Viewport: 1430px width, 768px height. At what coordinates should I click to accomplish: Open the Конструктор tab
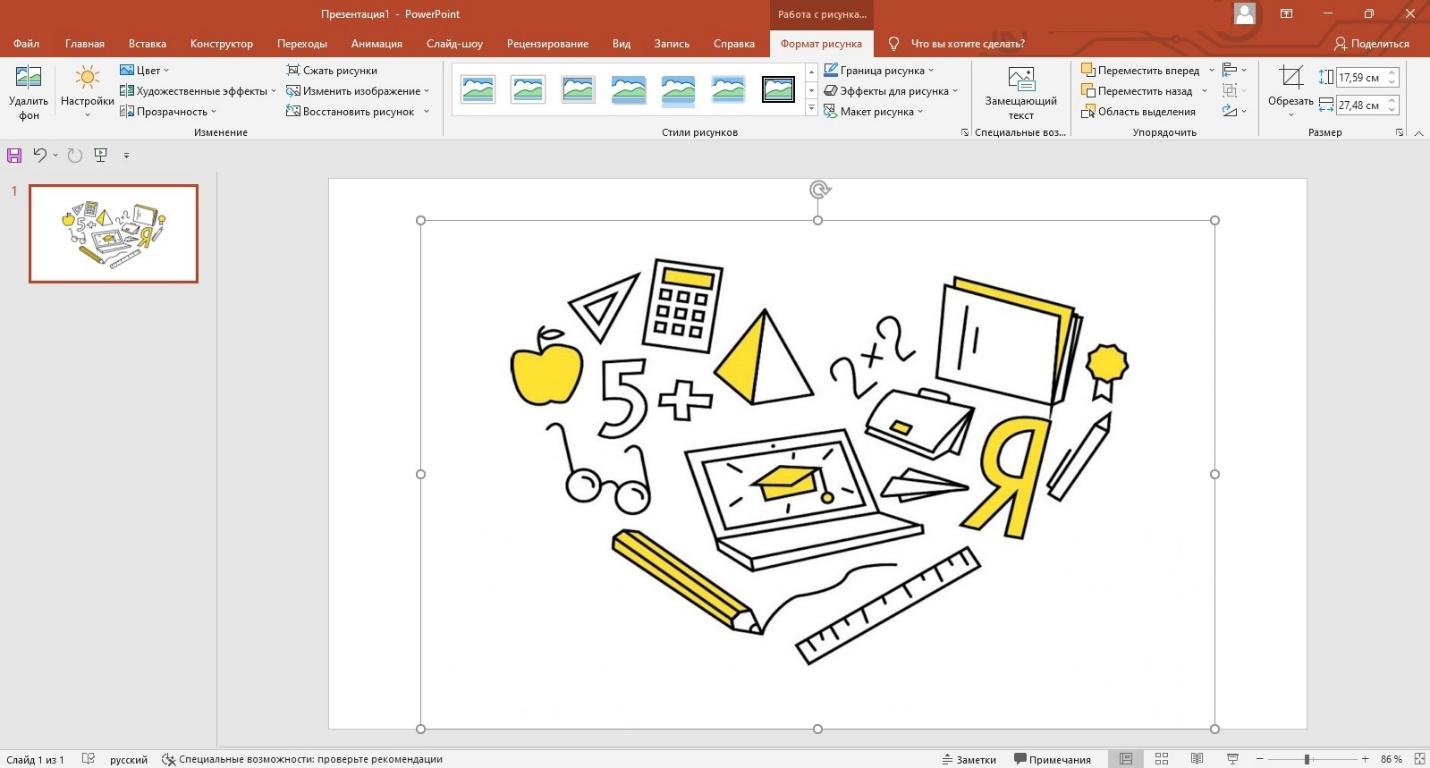pyautogui.click(x=221, y=44)
